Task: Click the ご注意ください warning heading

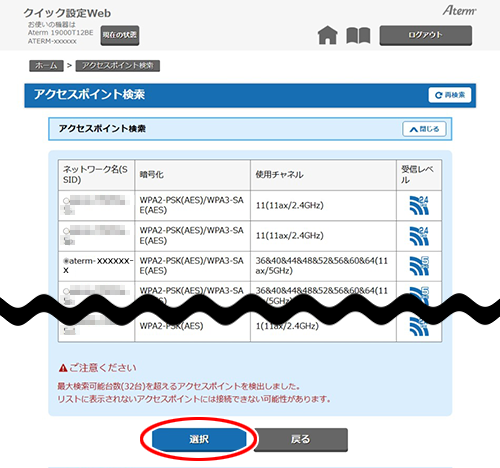Action: coord(97,368)
